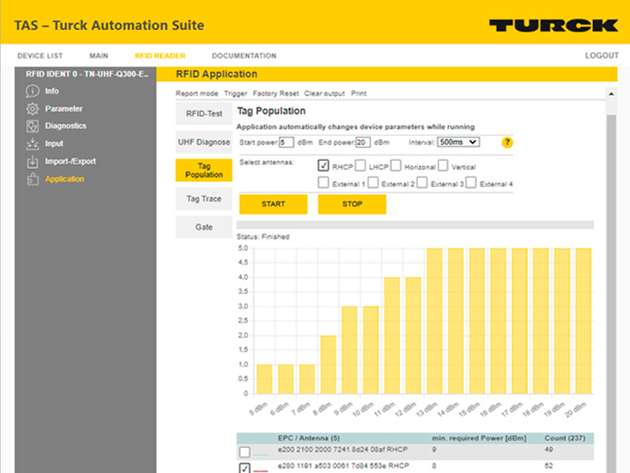Uncheck the e280 1191 tag row checkbox
630x473 pixels.
245,468
